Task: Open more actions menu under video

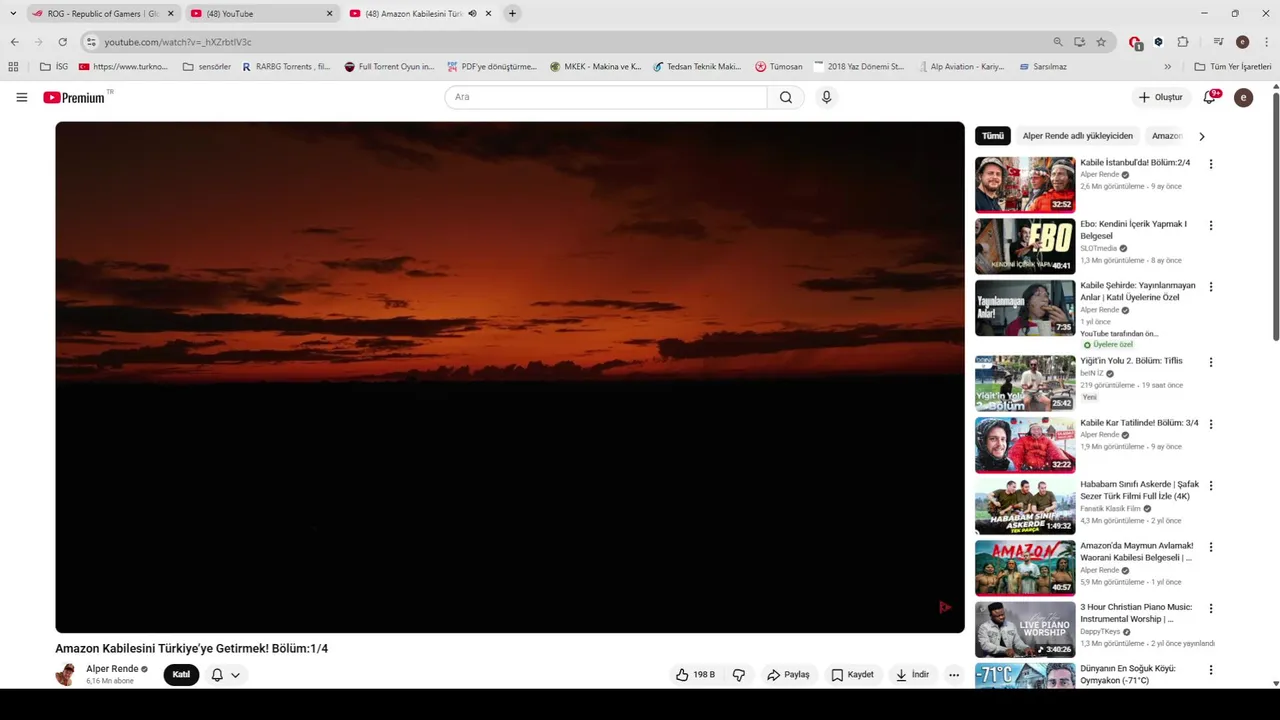Action: coord(954,675)
